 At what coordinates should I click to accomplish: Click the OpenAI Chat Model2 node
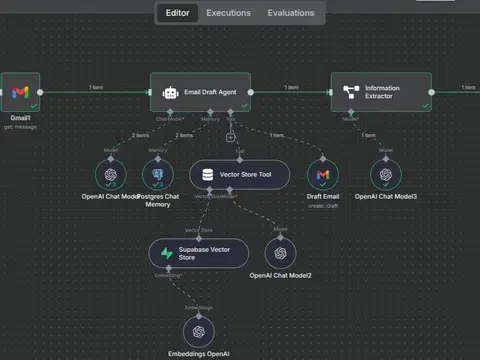tap(280, 253)
